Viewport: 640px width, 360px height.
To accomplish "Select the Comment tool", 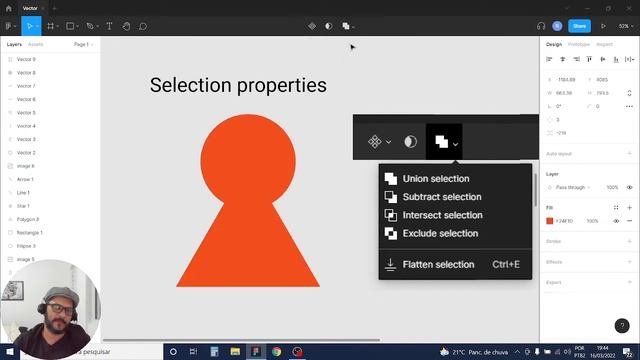I will click(x=143, y=26).
